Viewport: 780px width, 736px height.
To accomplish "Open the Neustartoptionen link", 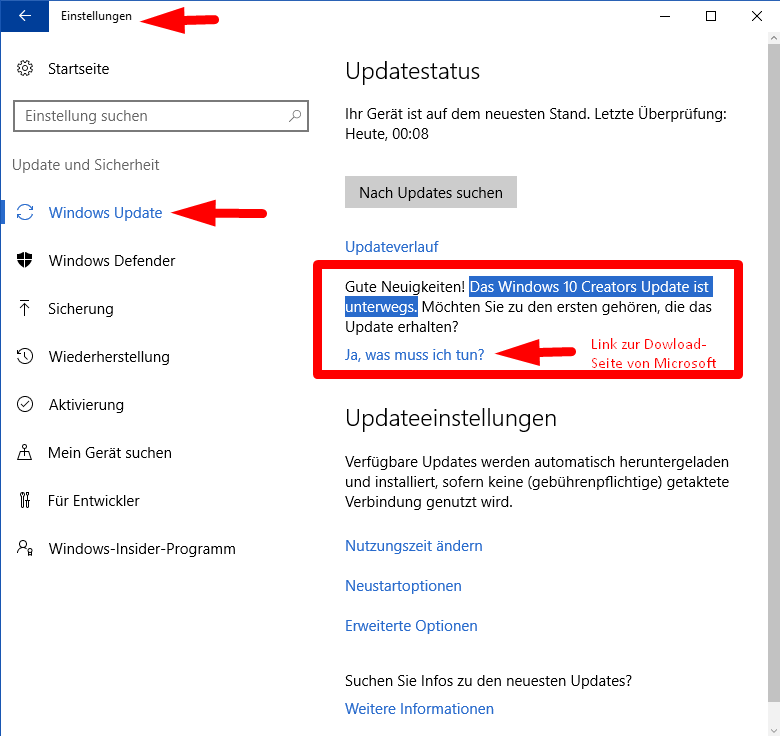I will 403,585.
